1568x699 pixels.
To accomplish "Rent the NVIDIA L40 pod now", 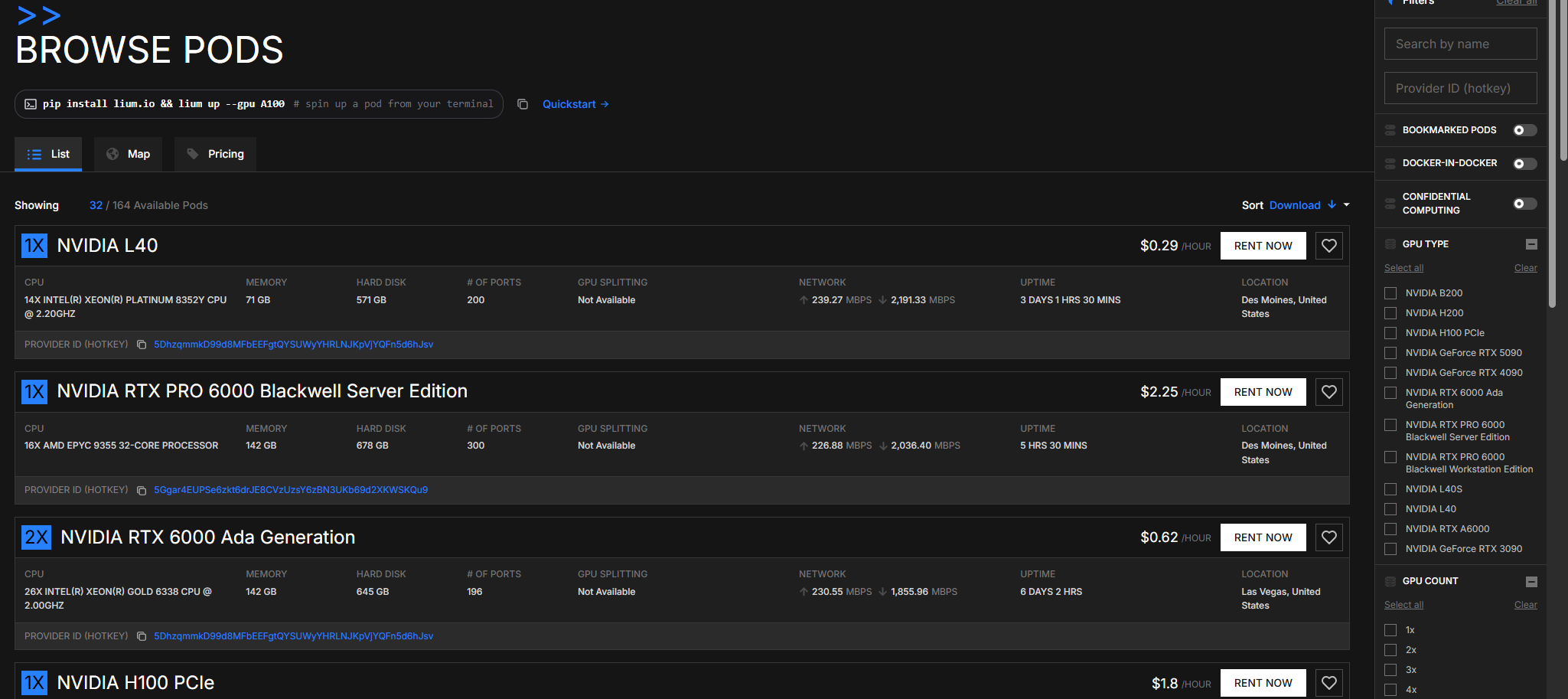I will pyautogui.click(x=1263, y=246).
